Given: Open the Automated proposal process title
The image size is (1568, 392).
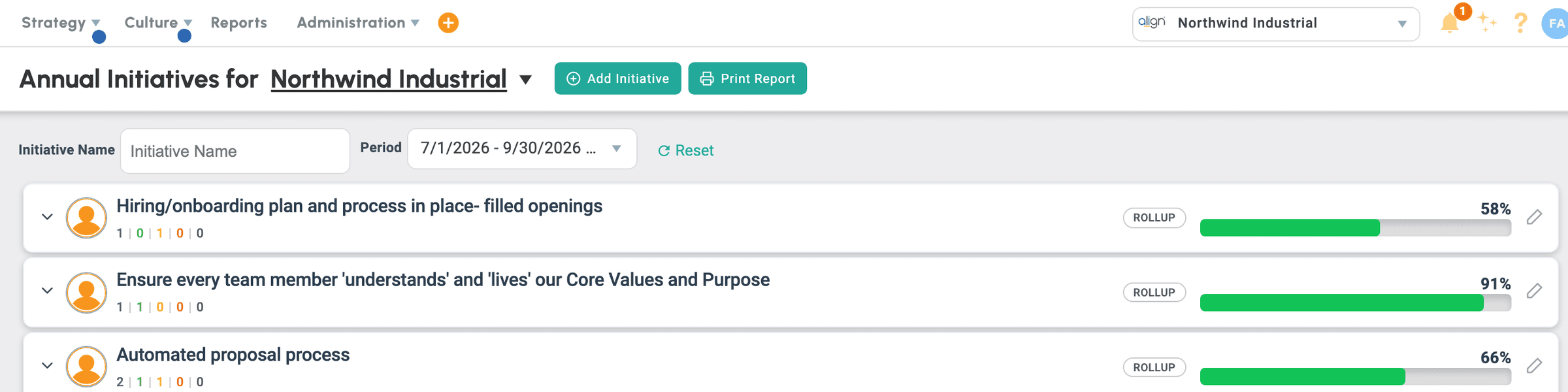Looking at the screenshot, I should [x=233, y=354].
